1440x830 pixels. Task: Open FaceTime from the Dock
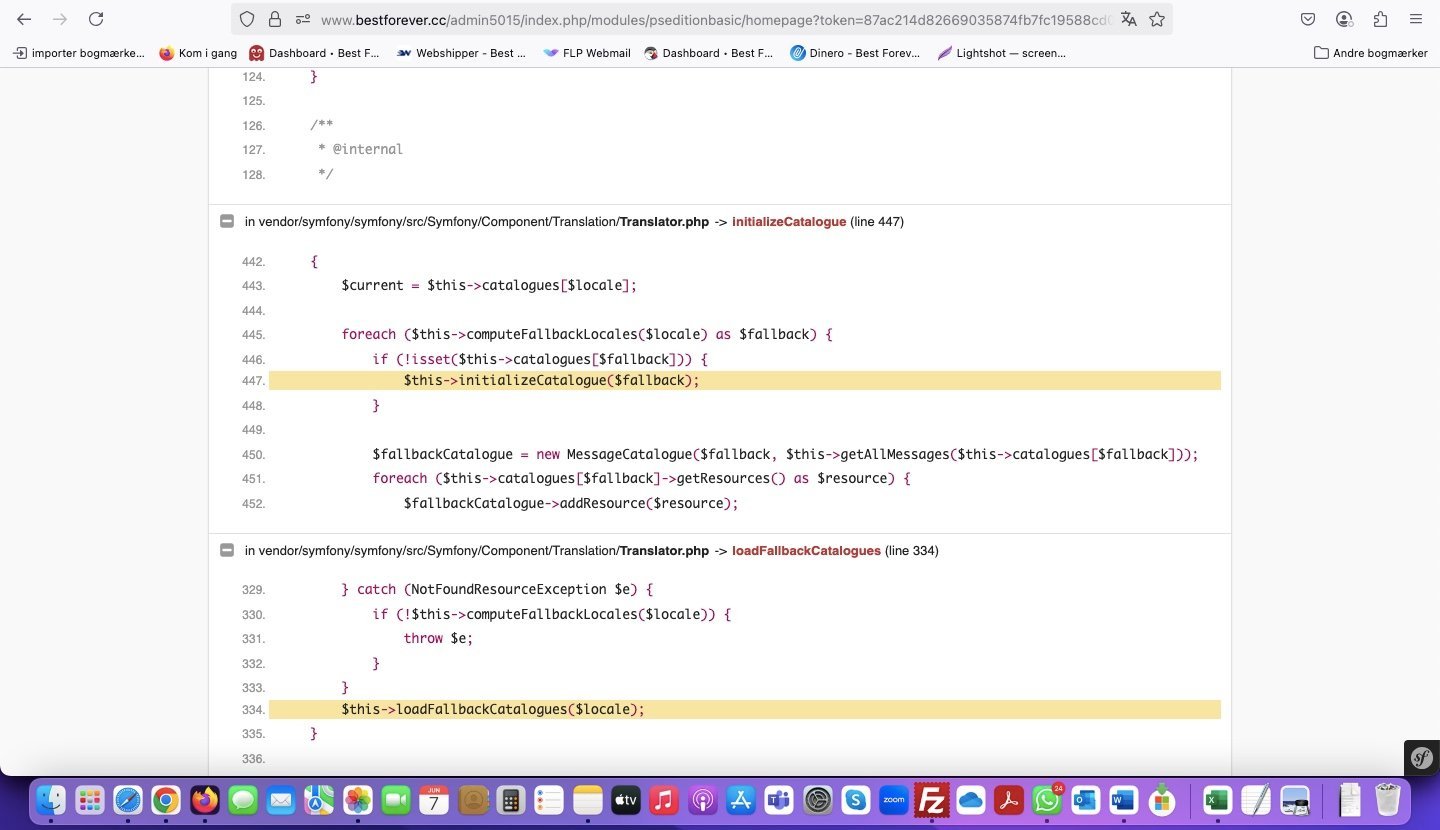[396, 800]
